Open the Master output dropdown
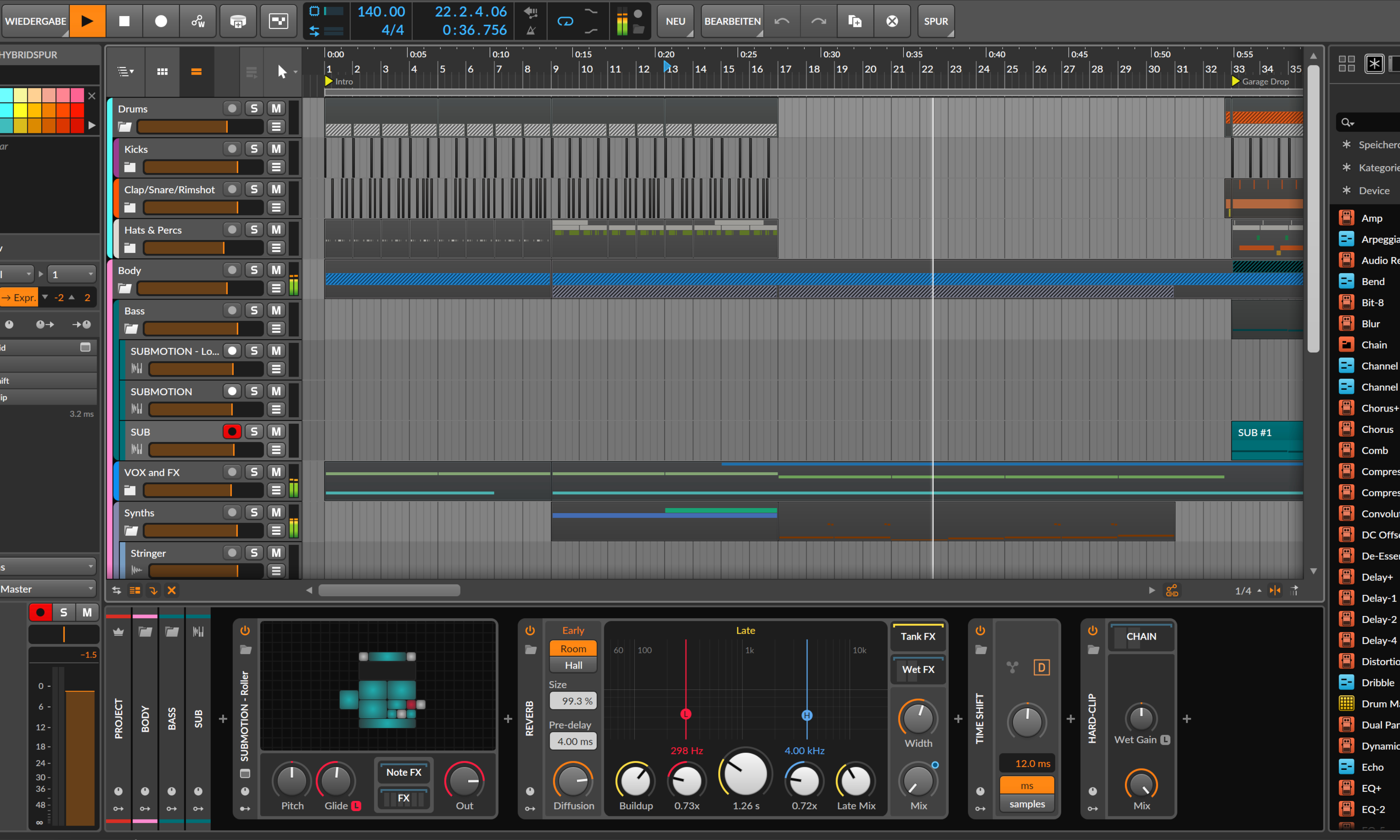 point(48,589)
